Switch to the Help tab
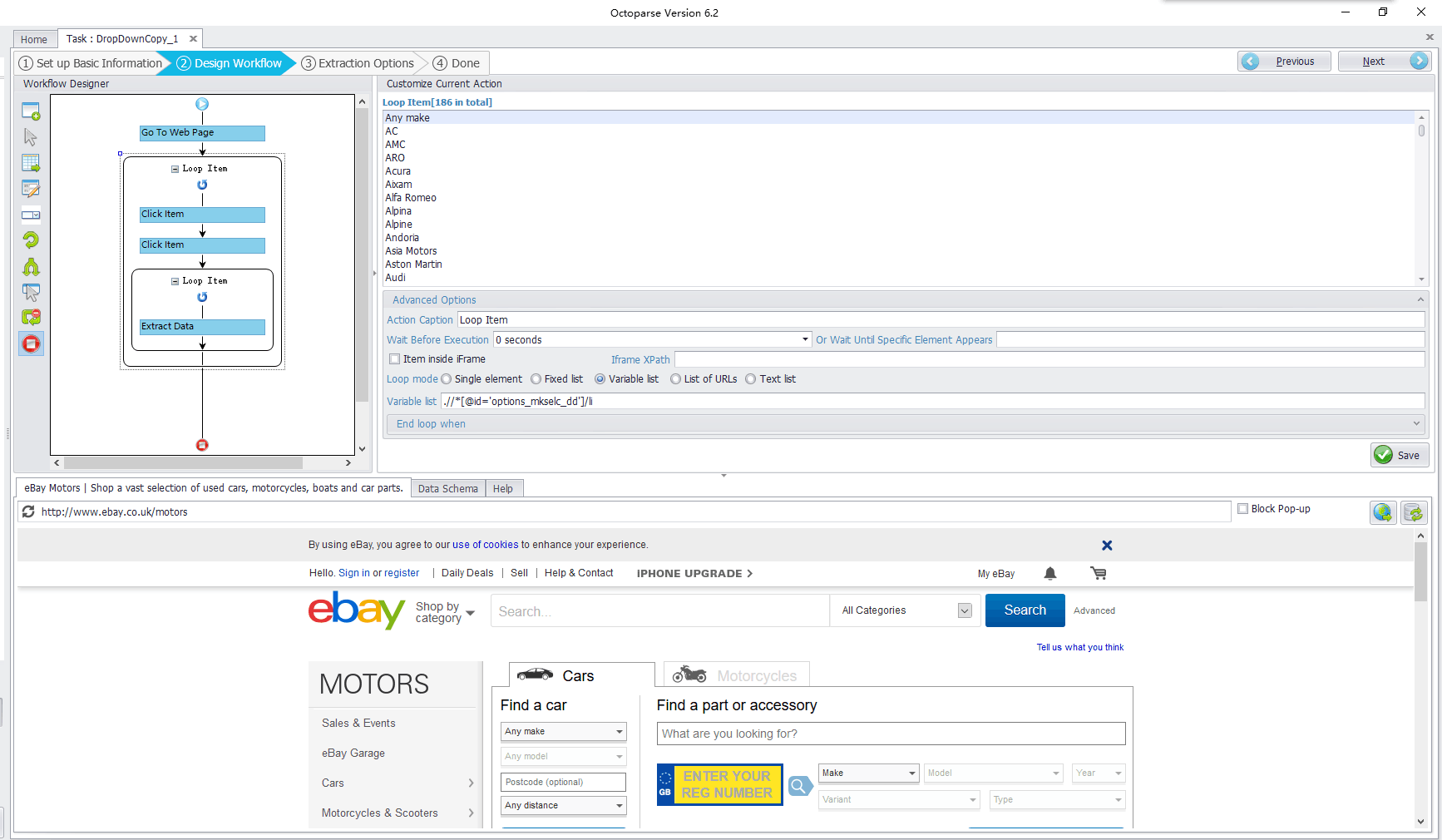The height and width of the screenshot is (840, 1442). click(x=503, y=489)
